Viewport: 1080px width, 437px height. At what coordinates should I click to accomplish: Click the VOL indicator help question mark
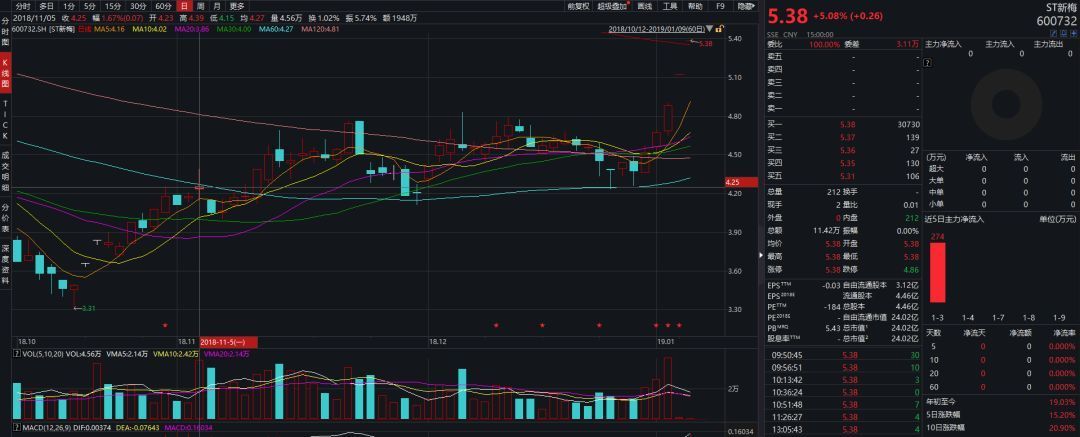[x=16, y=354]
